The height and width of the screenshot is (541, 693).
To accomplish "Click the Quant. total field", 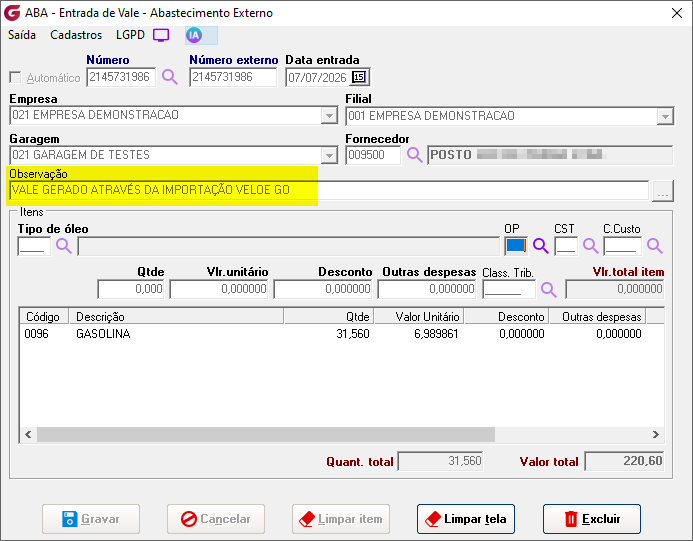I will (440, 461).
